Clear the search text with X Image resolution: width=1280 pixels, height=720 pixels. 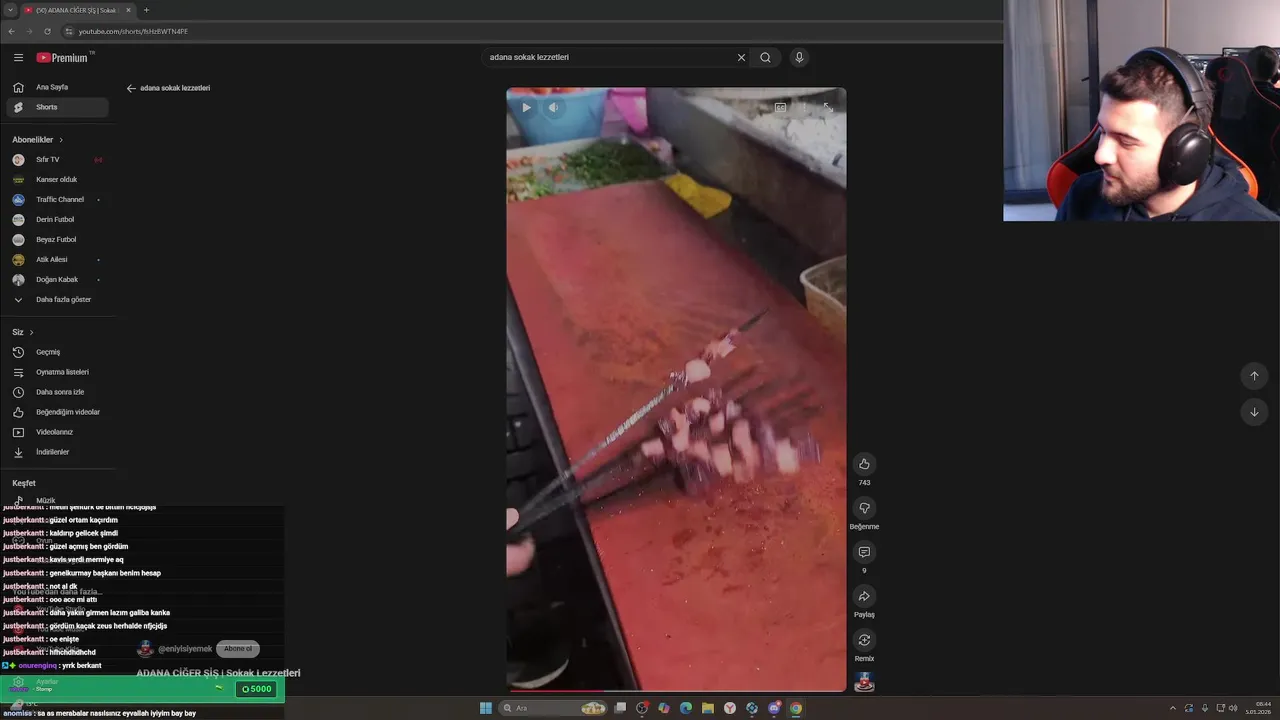[741, 57]
